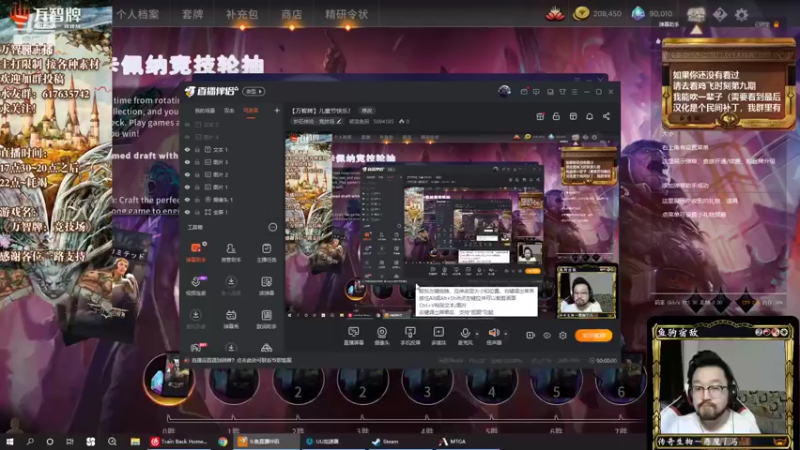Viewport: 800px width, 450px height.
Task: Hide the 图片 3 source layer
Action: [187, 162]
